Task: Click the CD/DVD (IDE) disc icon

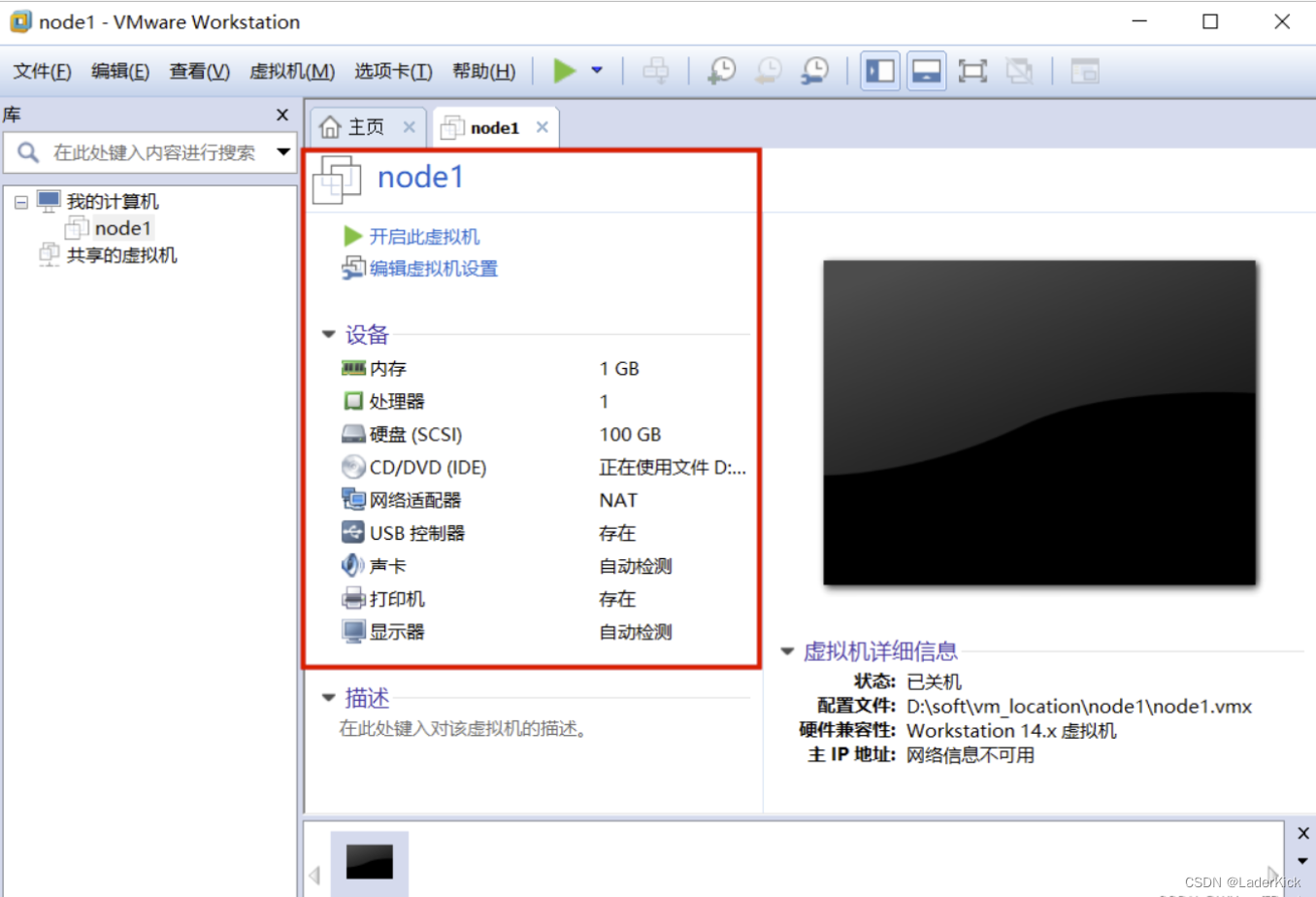Action: tap(353, 467)
